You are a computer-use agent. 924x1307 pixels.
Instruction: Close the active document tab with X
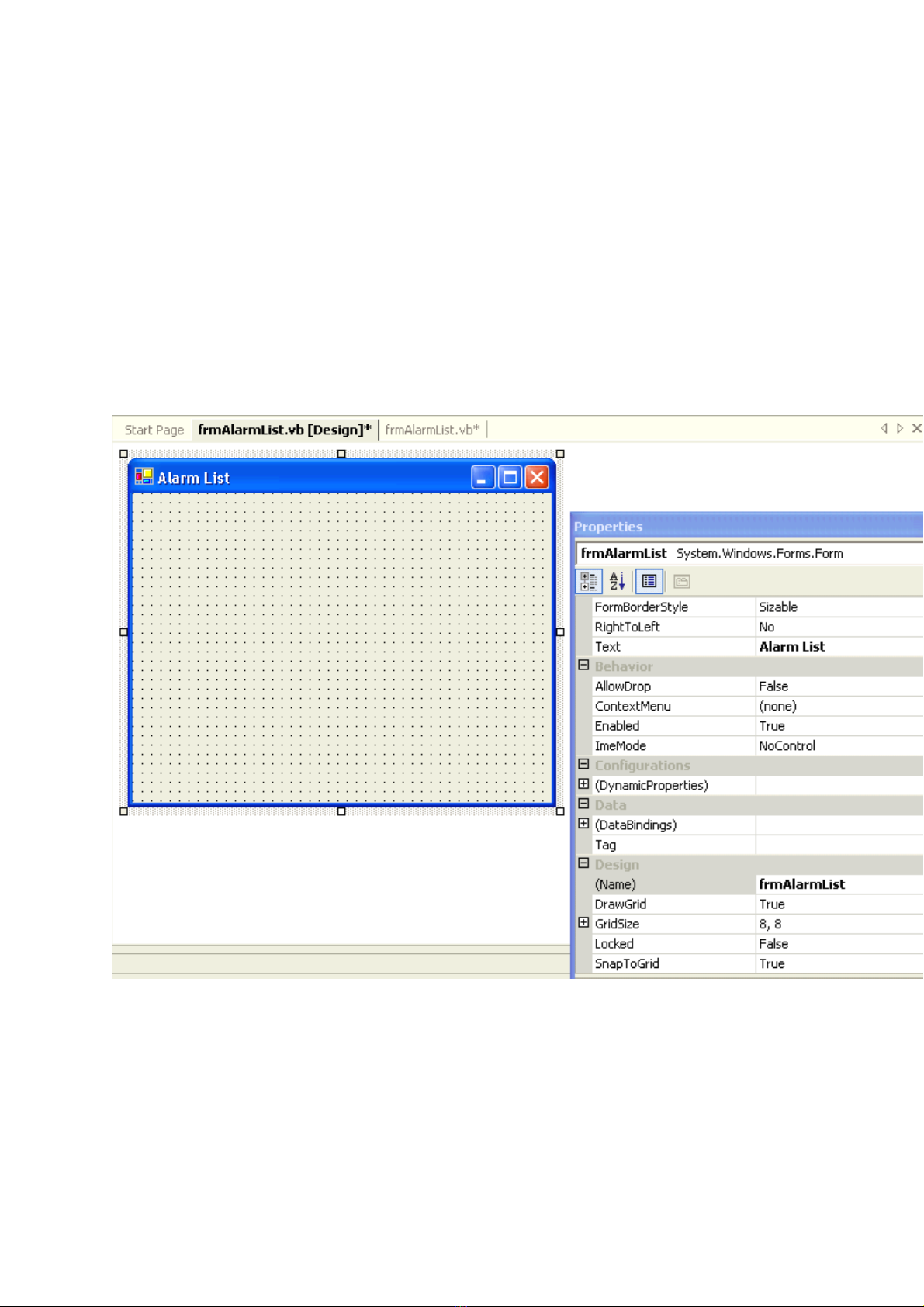pyautogui.click(x=916, y=428)
